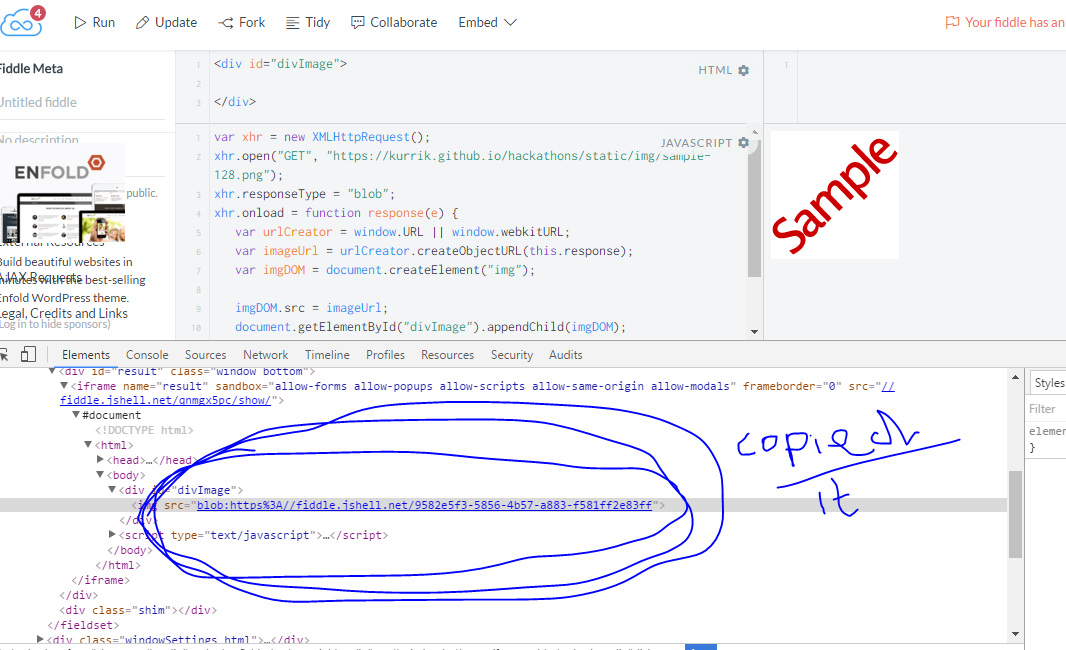Click the JSFiddle cloud logo
This screenshot has height=650, width=1066.
(x=22, y=22)
